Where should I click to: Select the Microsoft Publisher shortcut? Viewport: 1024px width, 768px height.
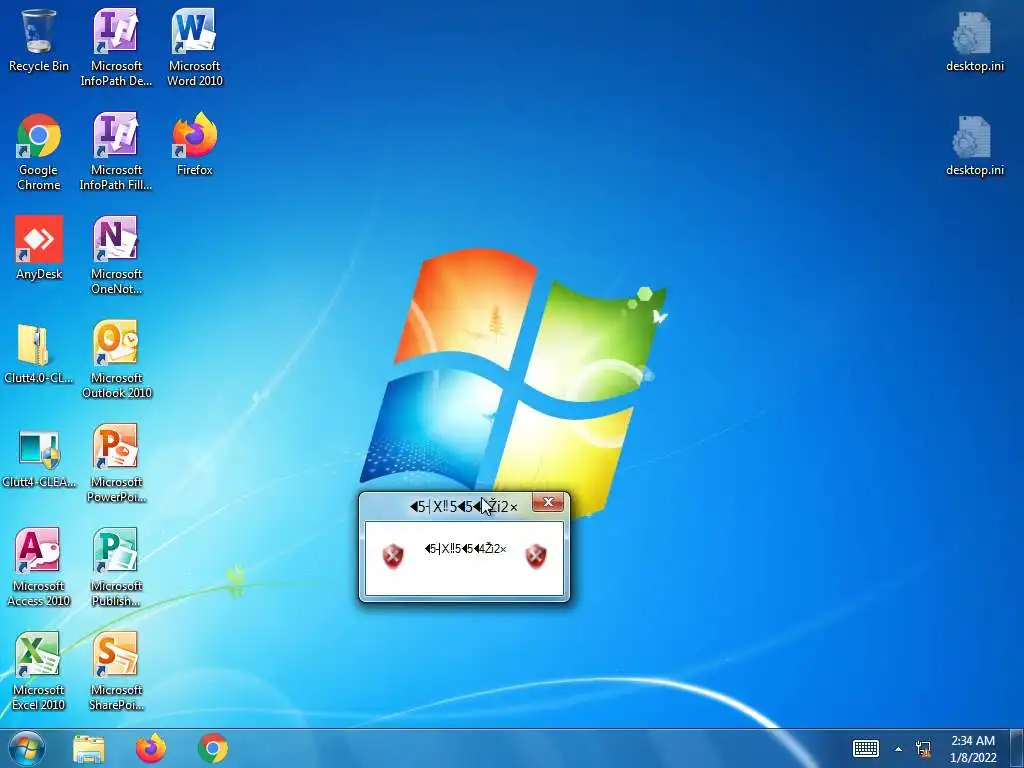(116, 568)
